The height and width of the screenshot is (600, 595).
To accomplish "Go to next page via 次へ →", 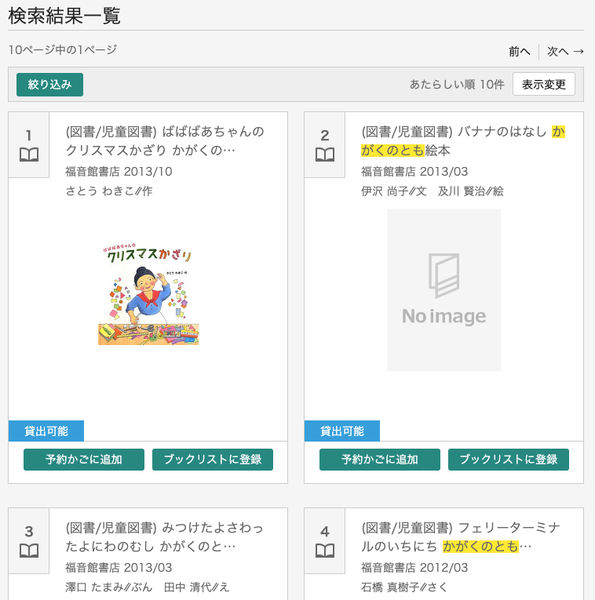I will pyautogui.click(x=565, y=51).
